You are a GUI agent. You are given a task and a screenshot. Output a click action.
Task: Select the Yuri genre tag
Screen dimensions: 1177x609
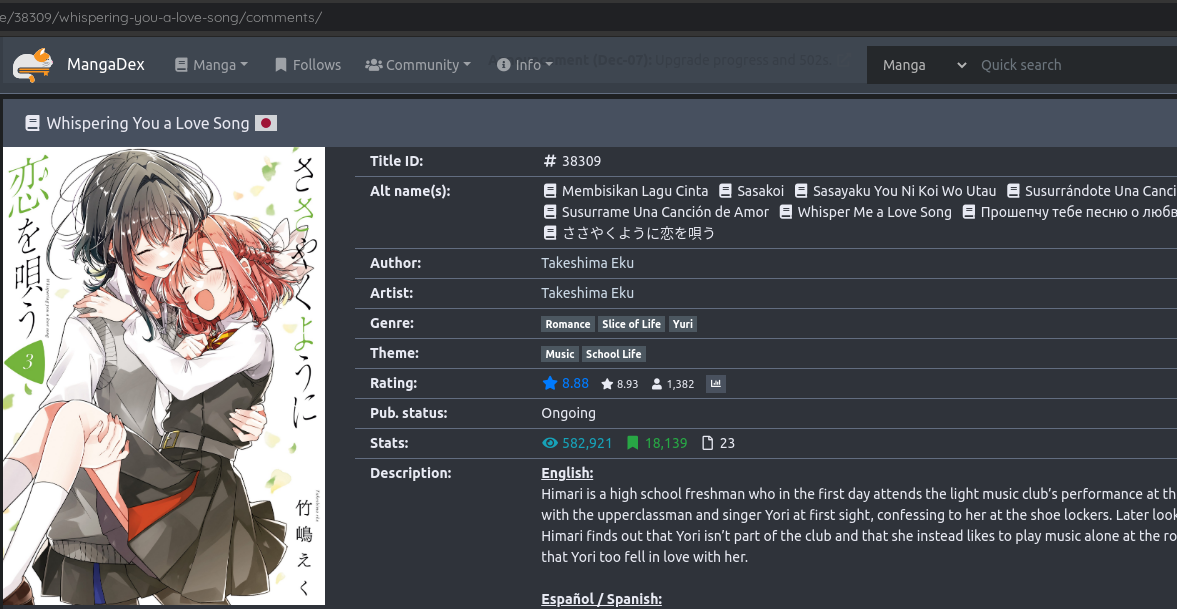tap(682, 324)
